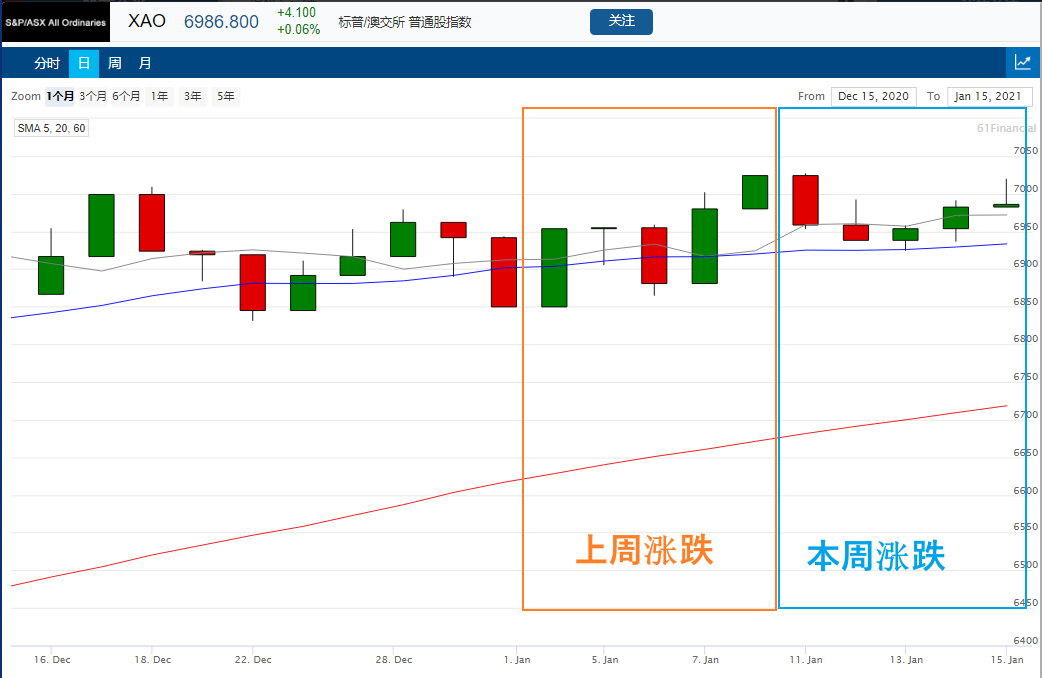Edit the To date field Jan 15, 2021

point(989,96)
